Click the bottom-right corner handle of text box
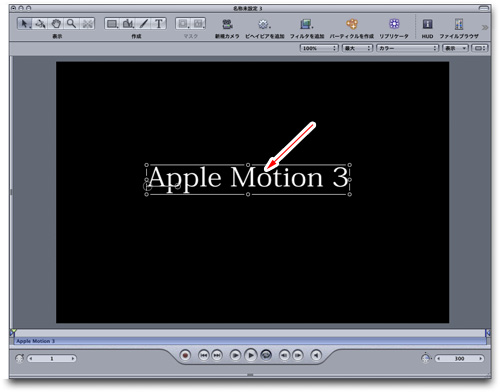Screen dimensions: 500x392 pos(350,194)
